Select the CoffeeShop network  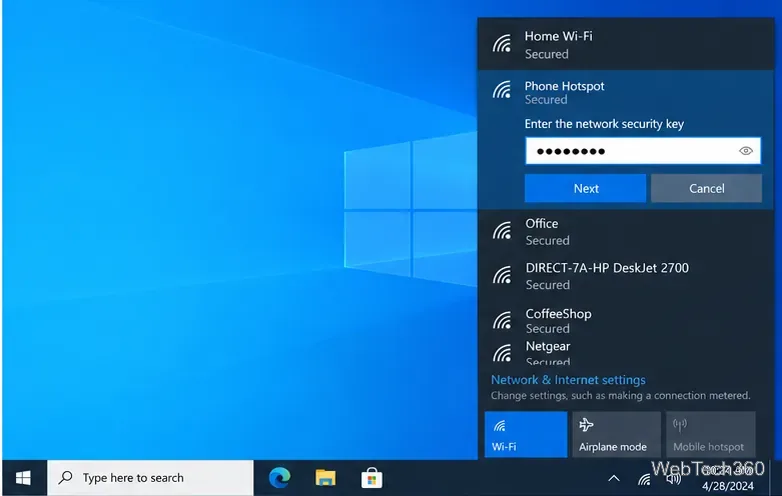coord(626,320)
